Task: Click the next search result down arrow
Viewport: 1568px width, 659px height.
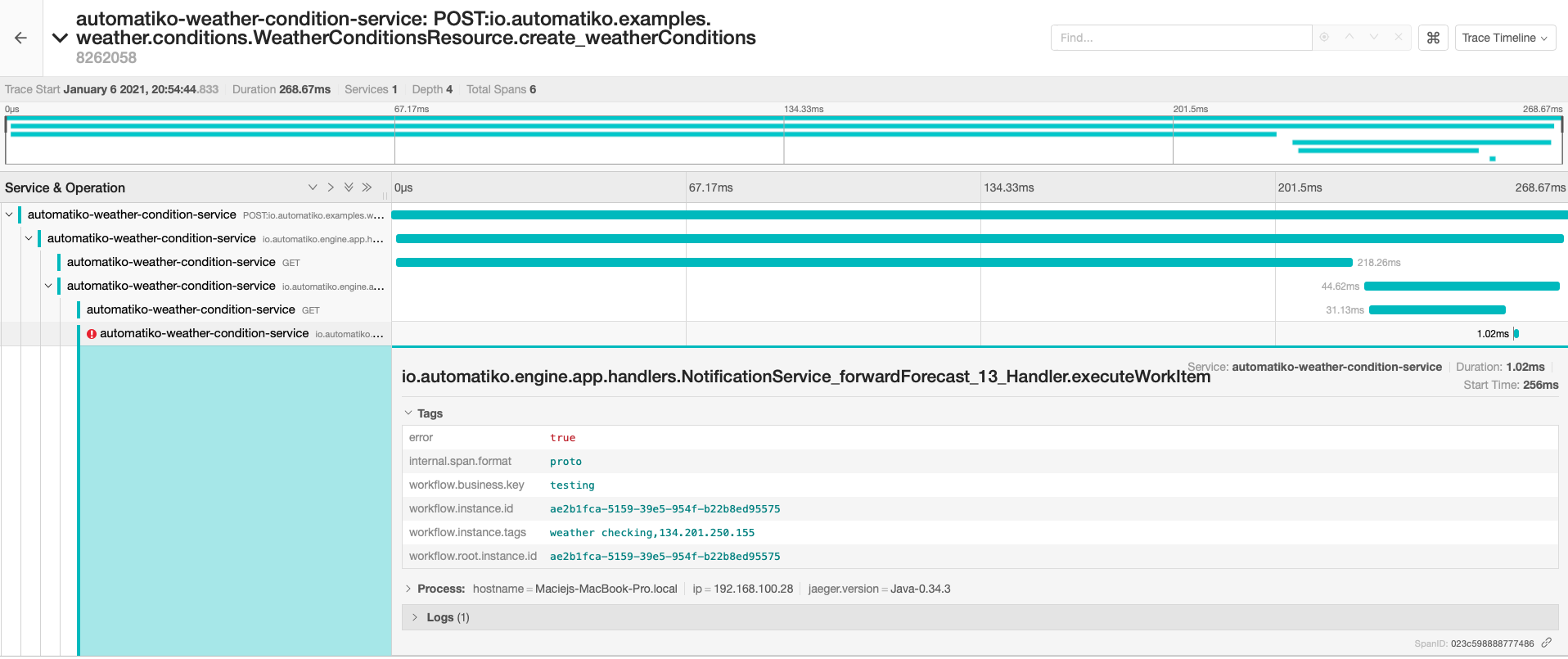Action: (x=1373, y=37)
